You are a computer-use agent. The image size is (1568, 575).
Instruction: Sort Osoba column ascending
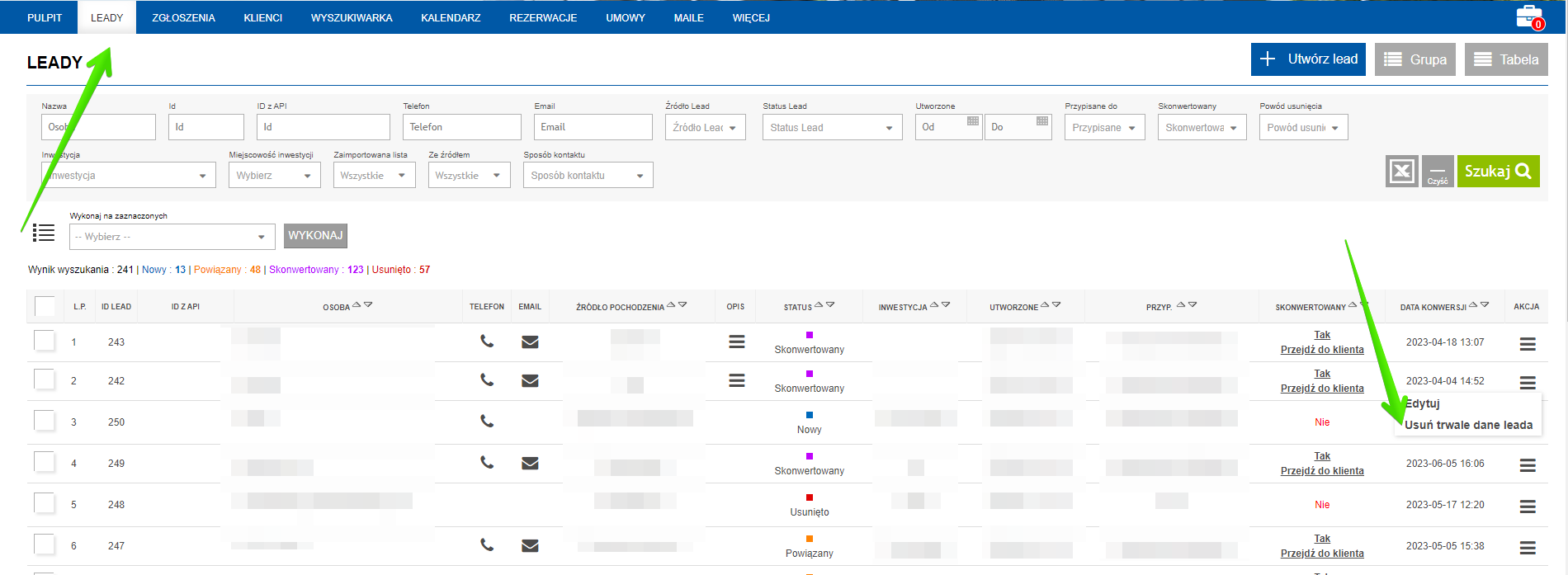pos(357,304)
